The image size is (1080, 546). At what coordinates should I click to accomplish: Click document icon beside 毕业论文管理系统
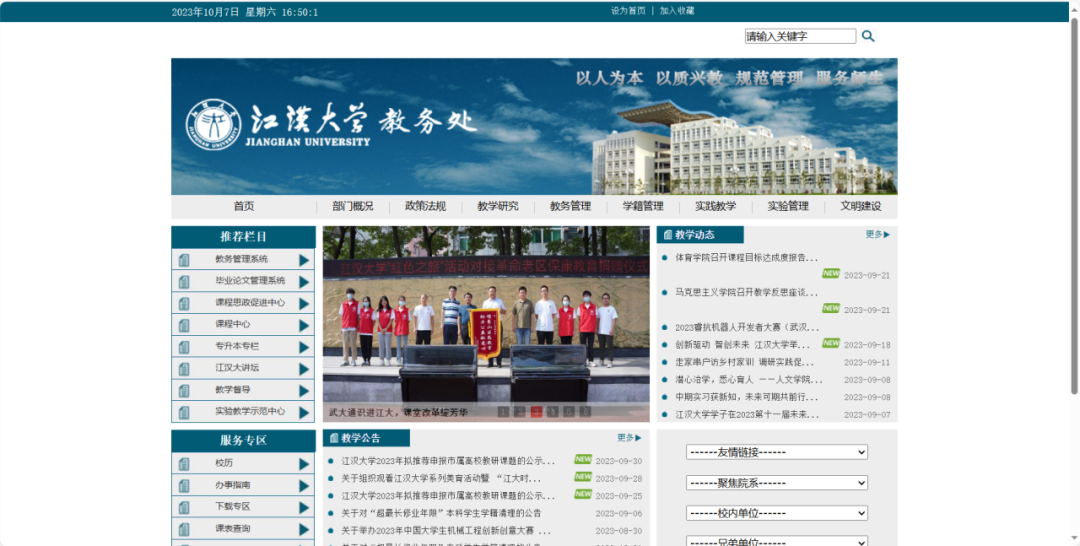[x=184, y=282]
